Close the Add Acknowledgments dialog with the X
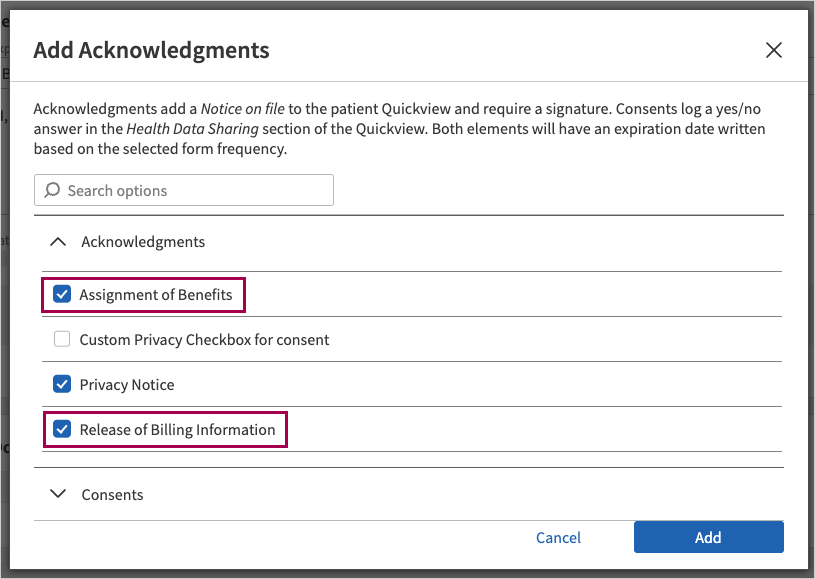The width and height of the screenshot is (815, 579). coord(773,50)
